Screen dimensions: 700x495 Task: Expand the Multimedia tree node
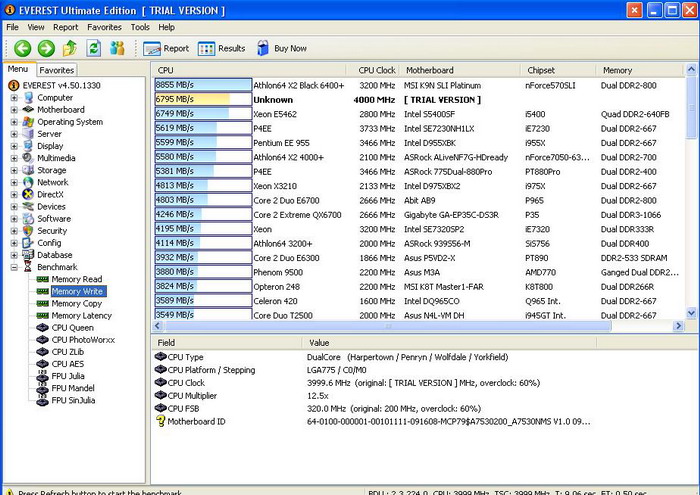click(14, 158)
